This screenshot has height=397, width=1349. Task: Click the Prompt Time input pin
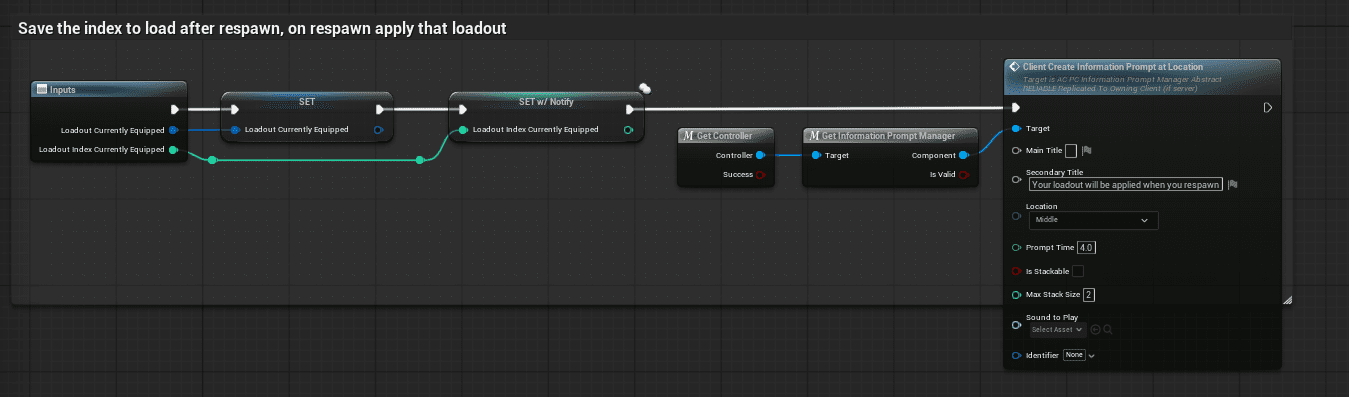(1017, 247)
